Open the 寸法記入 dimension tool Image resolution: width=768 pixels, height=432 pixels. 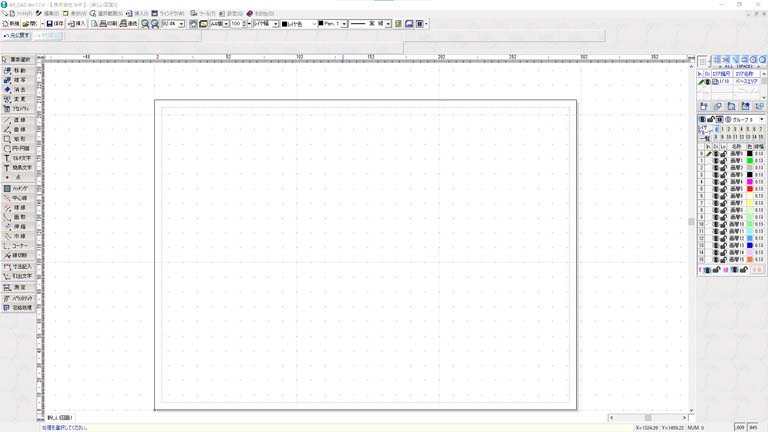17,267
